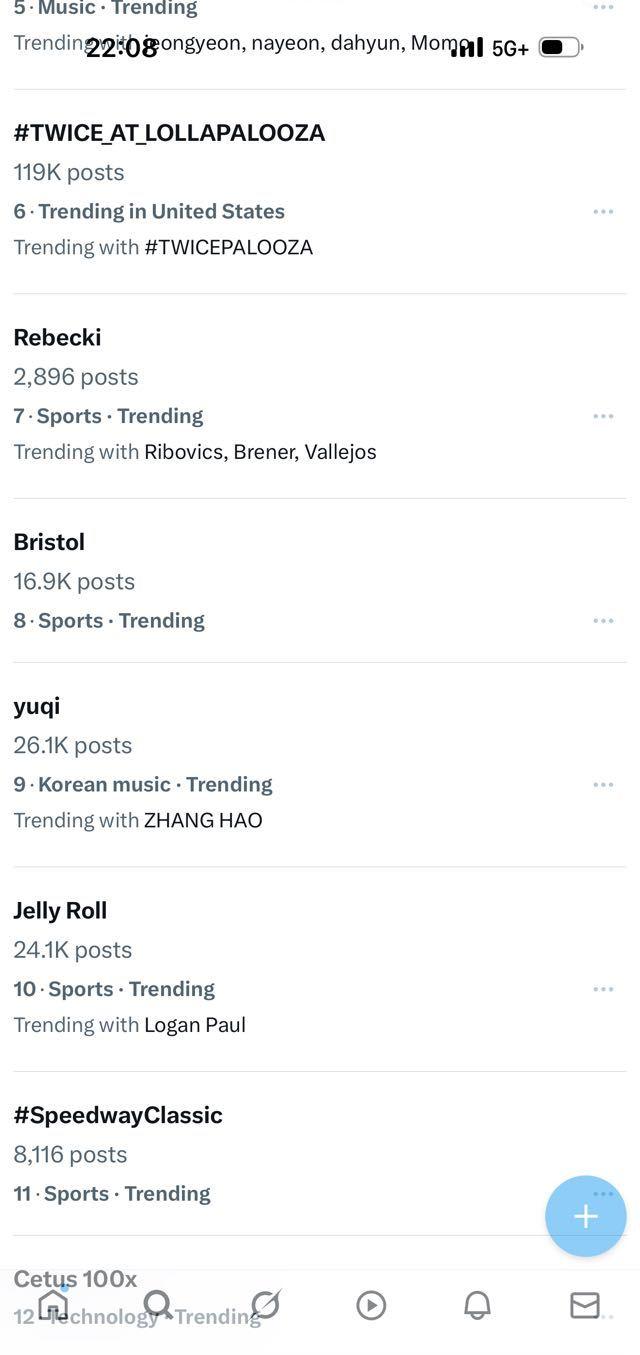Open more options for Rebecki trend

(x=603, y=416)
